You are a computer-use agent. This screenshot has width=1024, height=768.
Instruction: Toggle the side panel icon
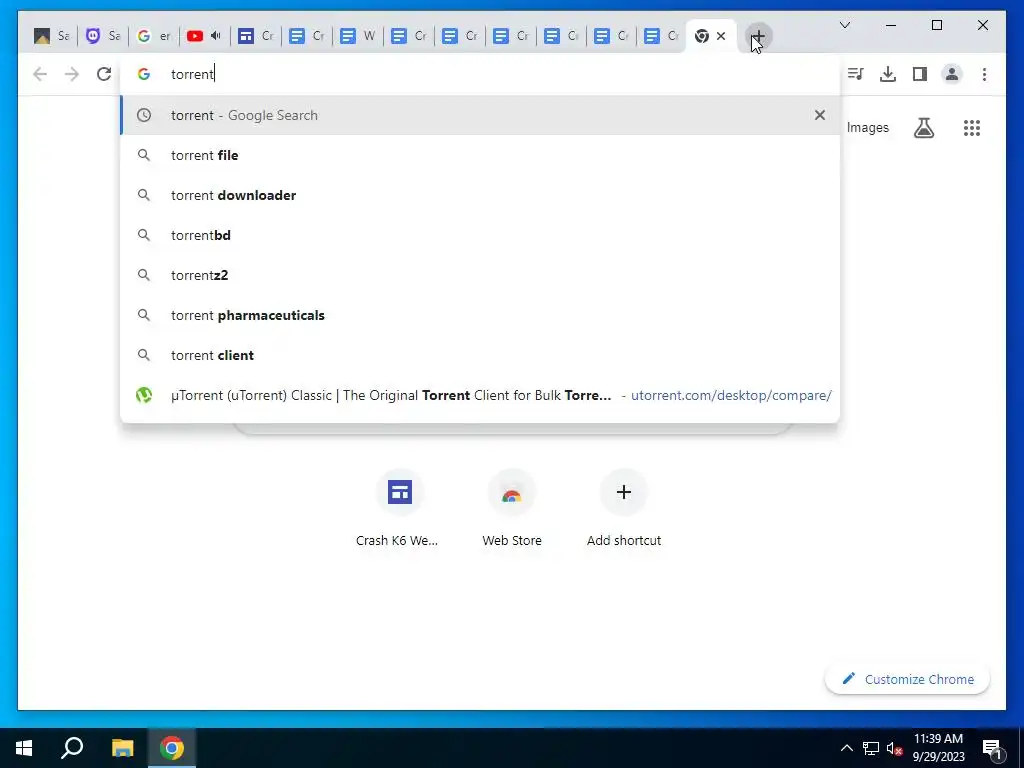coord(920,74)
